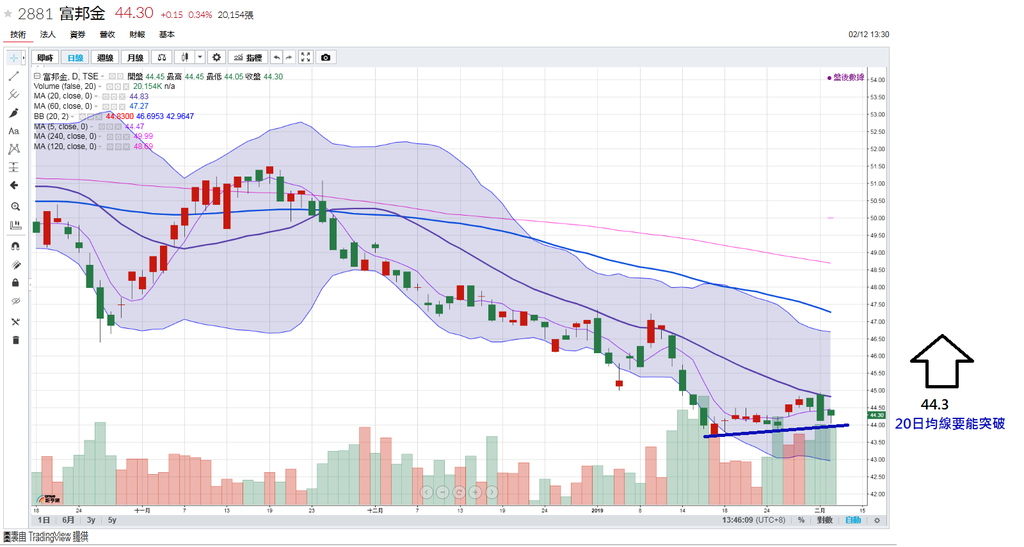This screenshot has width=1024, height=547.
Task: Select the crosshair cursor tool
Action: coord(13,57)
